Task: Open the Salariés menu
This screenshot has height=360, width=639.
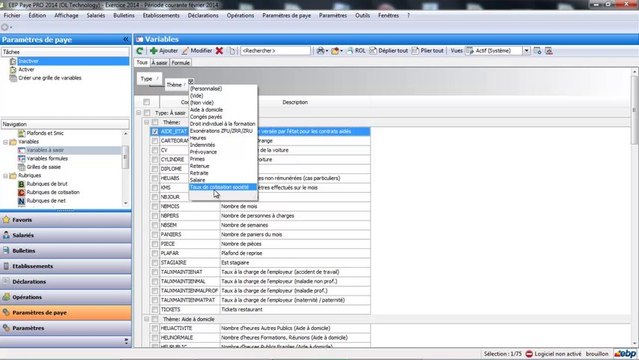Action: [96, 15]
